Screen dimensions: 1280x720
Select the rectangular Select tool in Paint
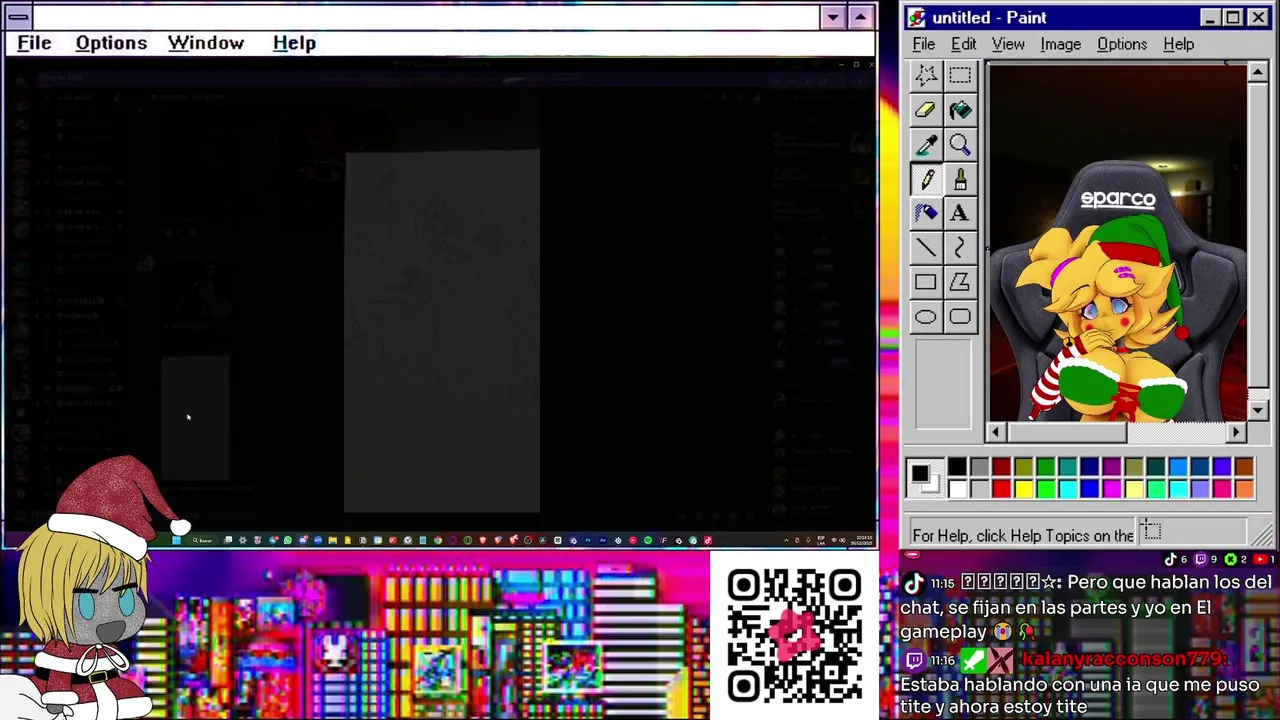[960, 76]
